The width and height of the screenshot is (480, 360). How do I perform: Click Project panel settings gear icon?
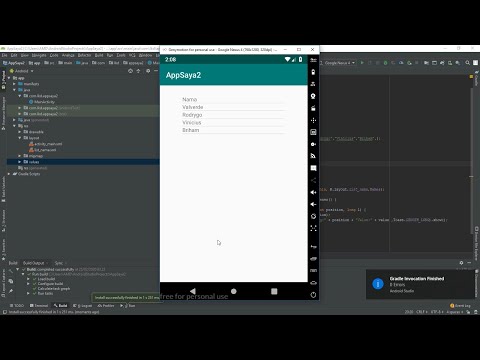coord(148,71)
